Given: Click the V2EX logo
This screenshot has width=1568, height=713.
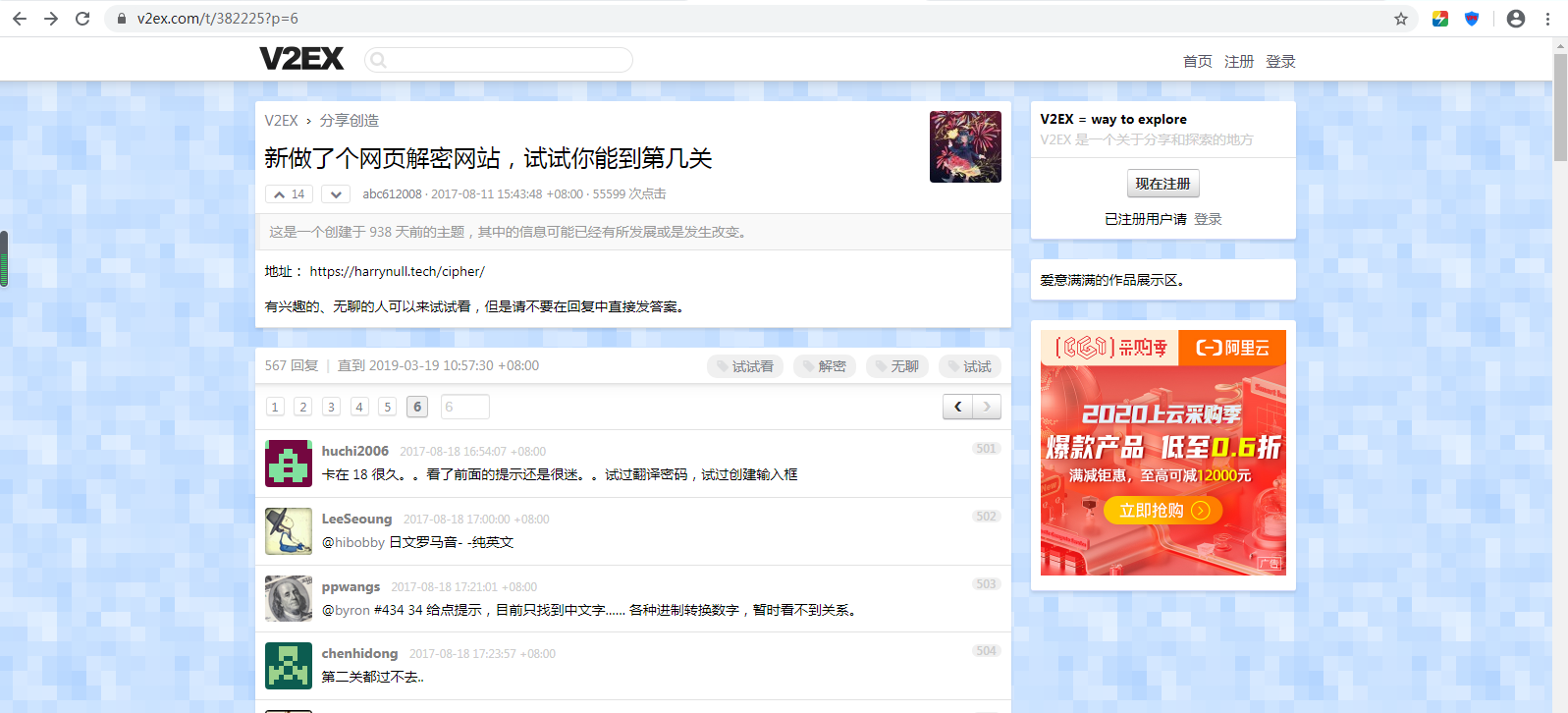Looking at the screenshot, I should (x=301, y=59).
